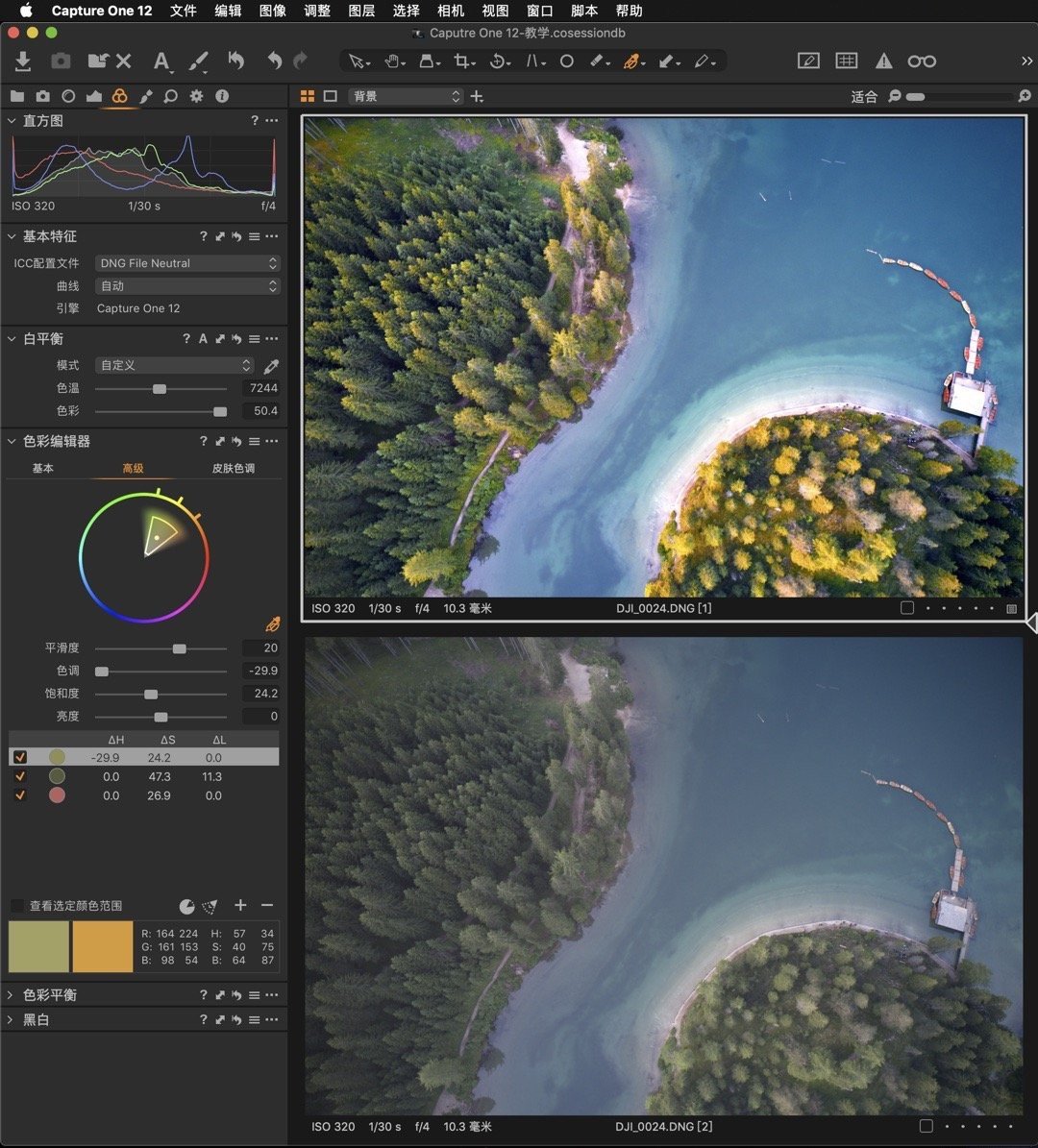Open the 调整 menu in menu bar
Image resolution: width=1038 pixels, height=1148 pixels.
tap(316, 11)
